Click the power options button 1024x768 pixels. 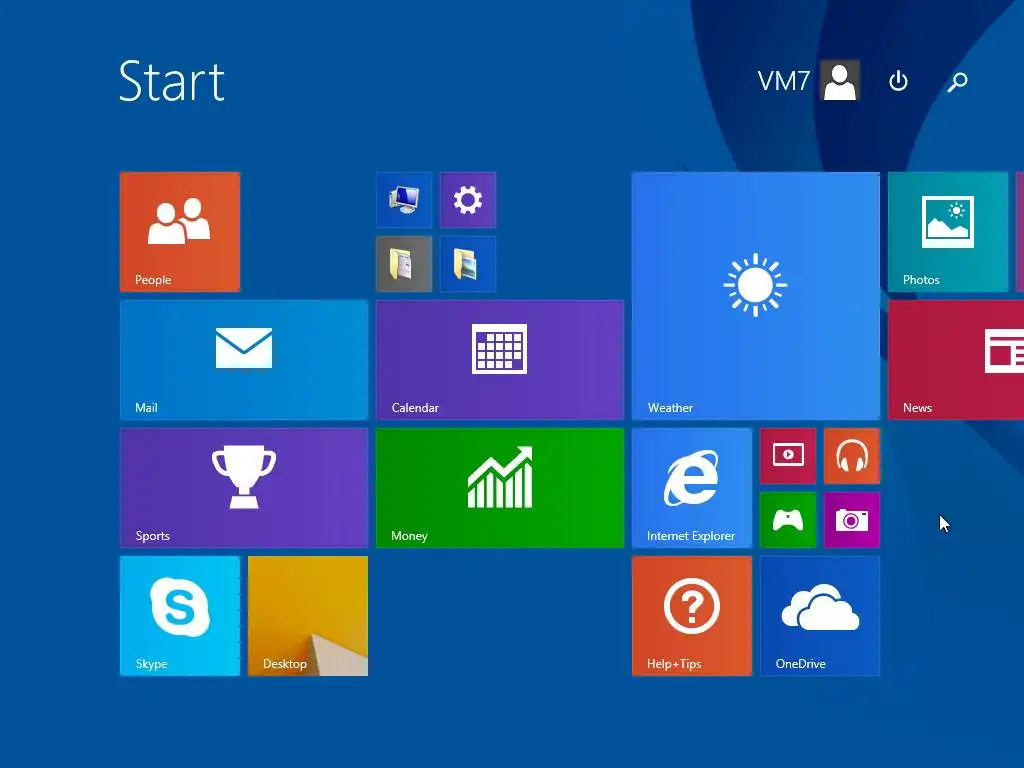[x=899, y=81]
